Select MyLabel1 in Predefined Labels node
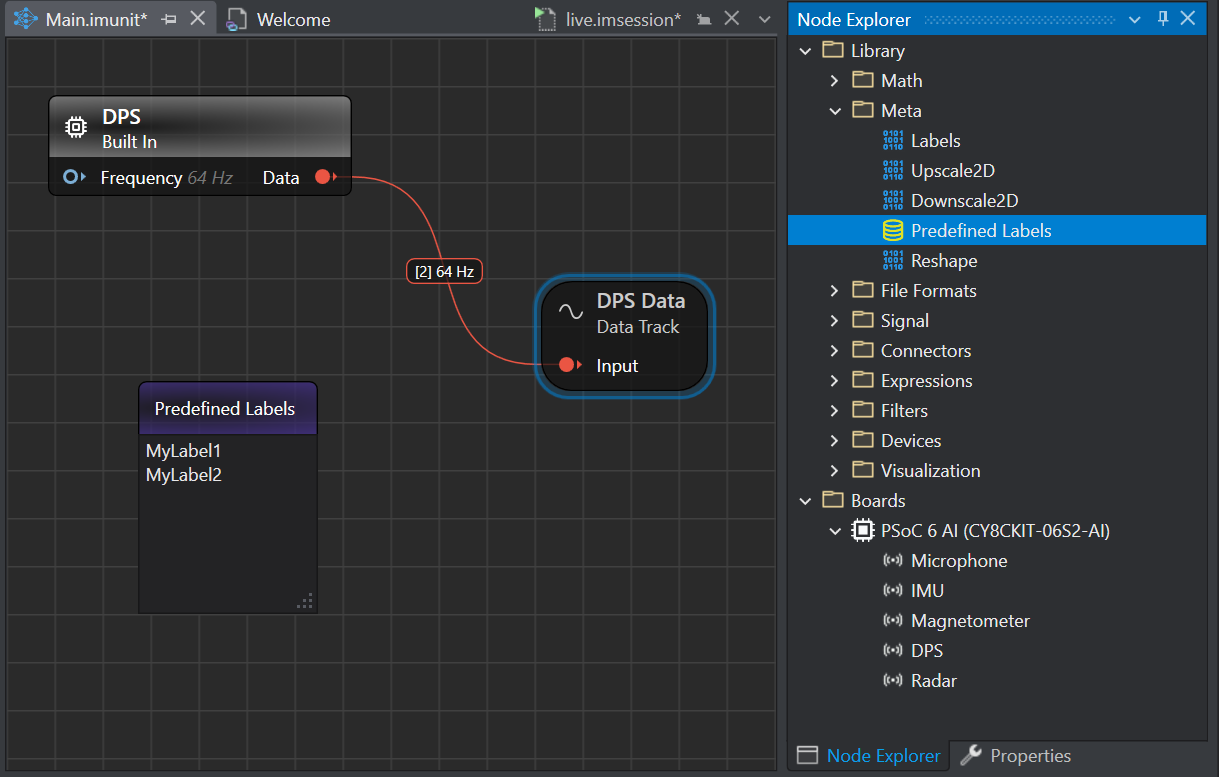The height and width of the screenshot is (777, 1219). coord(184,451)
